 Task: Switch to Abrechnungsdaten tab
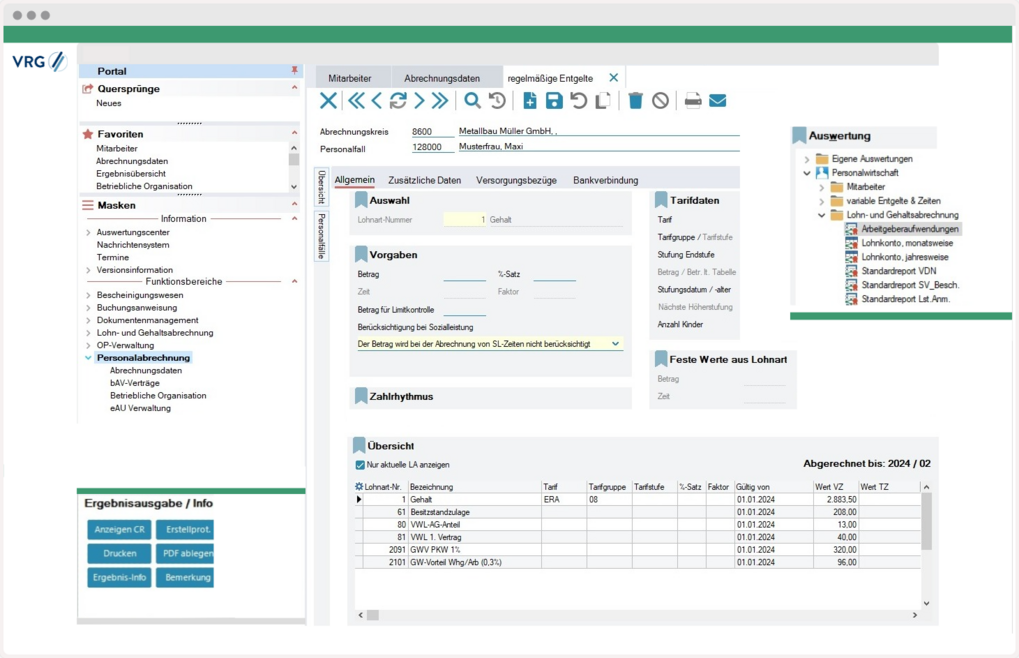[x=442, y=78]
